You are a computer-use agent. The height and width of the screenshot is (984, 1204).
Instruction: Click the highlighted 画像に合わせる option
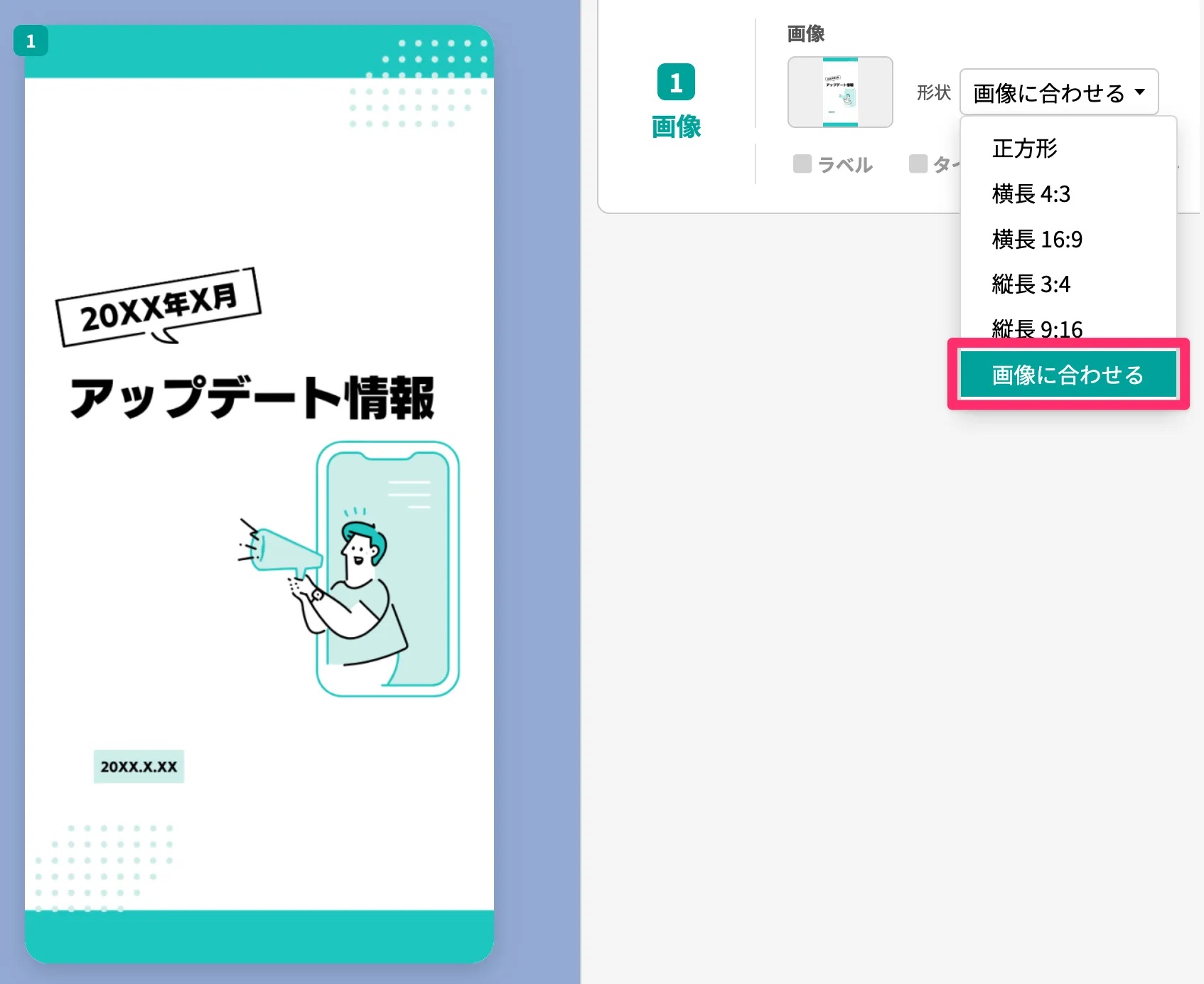click(x=1068, y=375)
